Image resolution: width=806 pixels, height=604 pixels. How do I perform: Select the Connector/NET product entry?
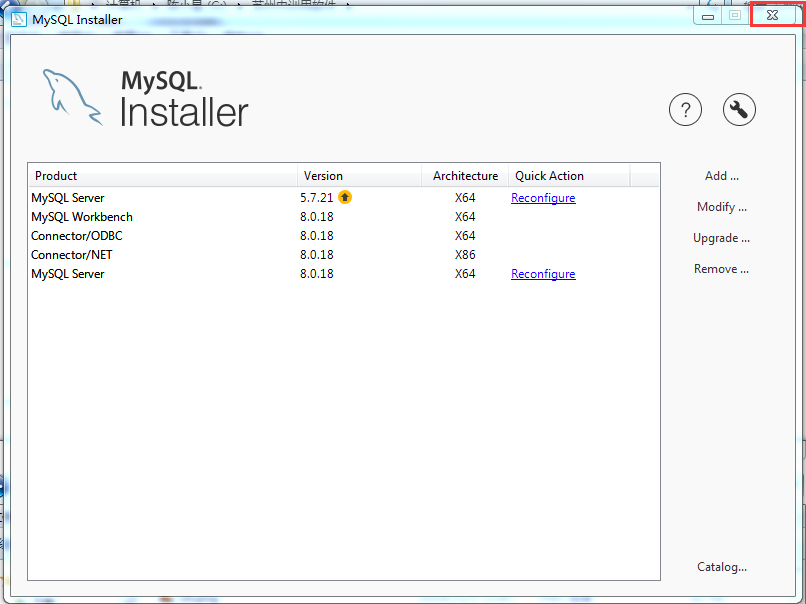(x=72, y=254)
